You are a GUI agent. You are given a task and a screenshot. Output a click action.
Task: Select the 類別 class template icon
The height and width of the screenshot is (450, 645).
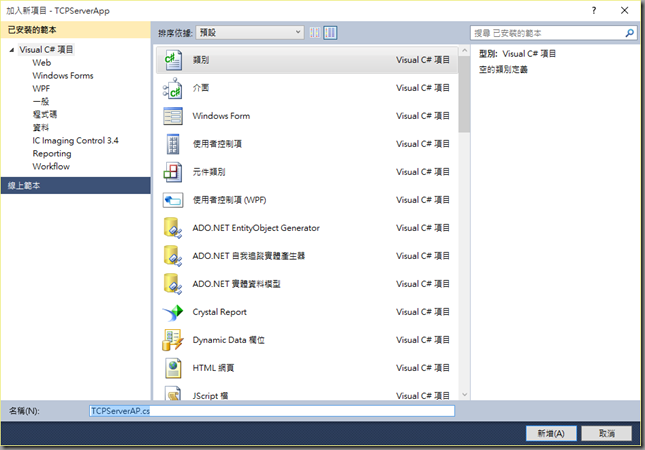coord(173,60)
